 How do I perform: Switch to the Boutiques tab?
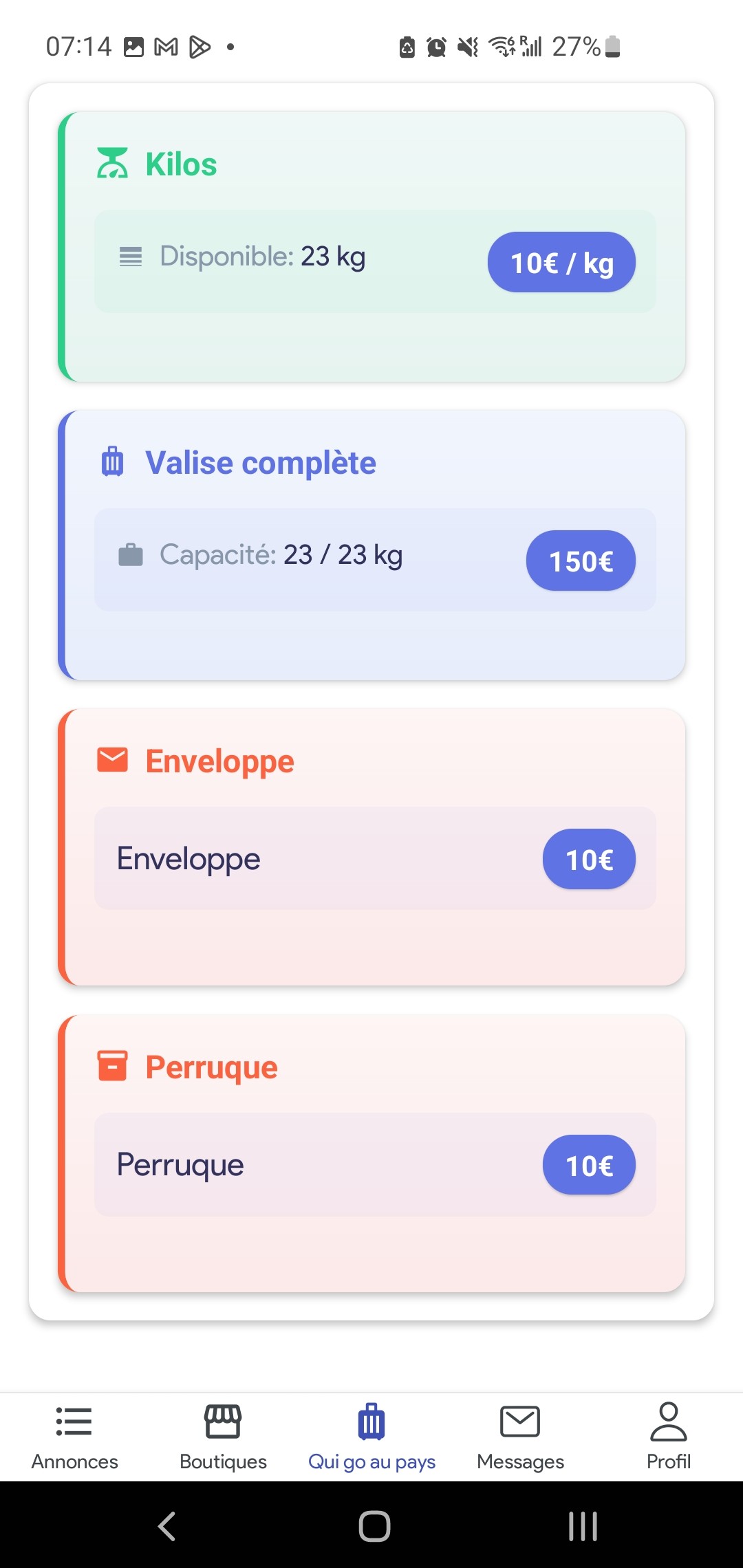point(223,1437)
